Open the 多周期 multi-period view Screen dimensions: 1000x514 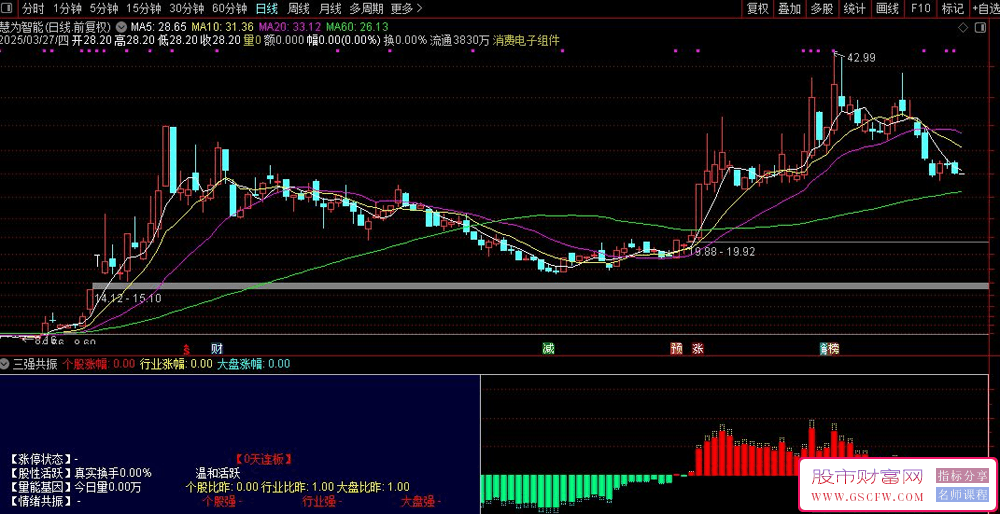tap(366, 9)
